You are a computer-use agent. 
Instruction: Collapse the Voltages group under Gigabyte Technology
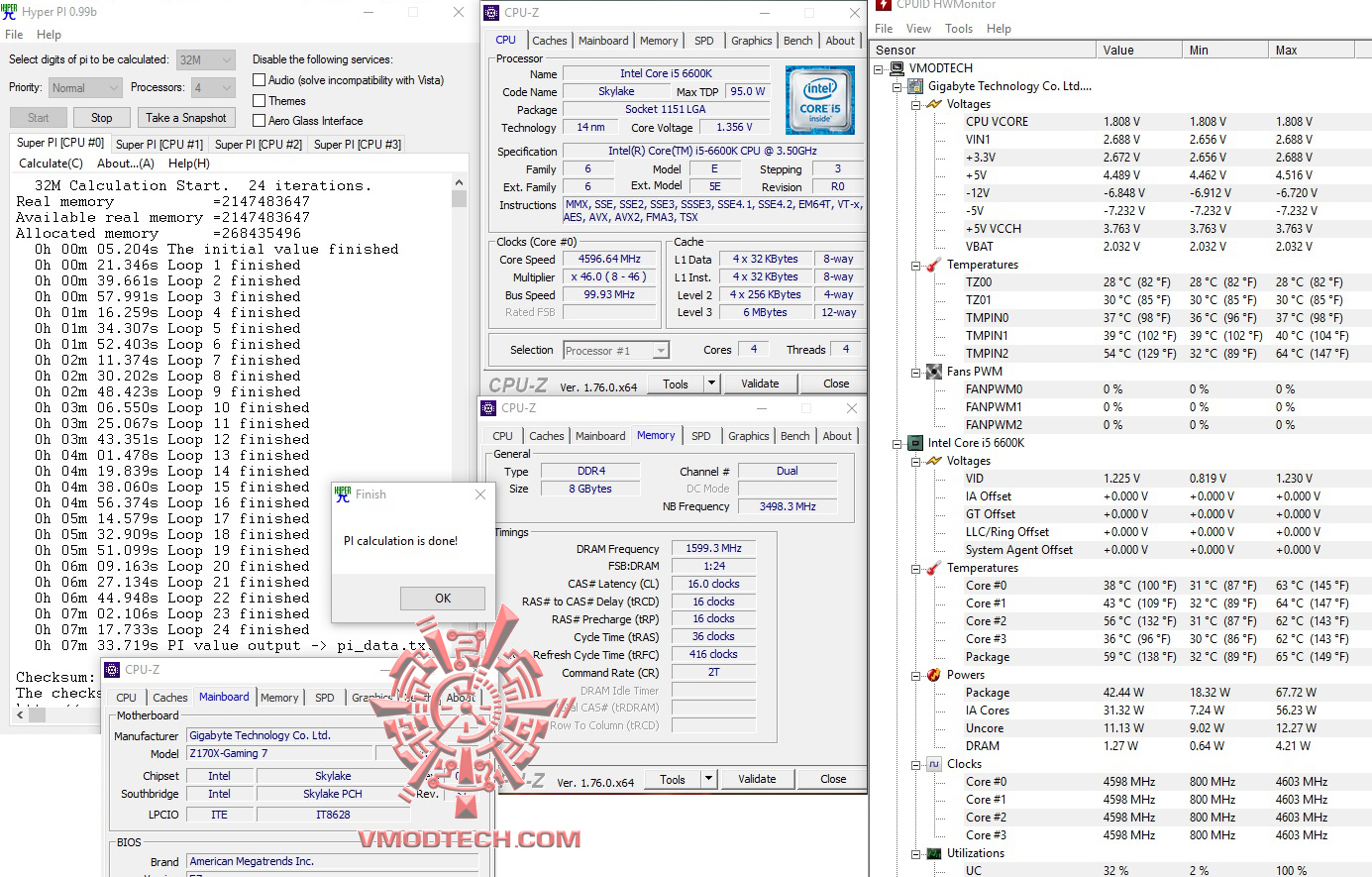click(916, 104)
